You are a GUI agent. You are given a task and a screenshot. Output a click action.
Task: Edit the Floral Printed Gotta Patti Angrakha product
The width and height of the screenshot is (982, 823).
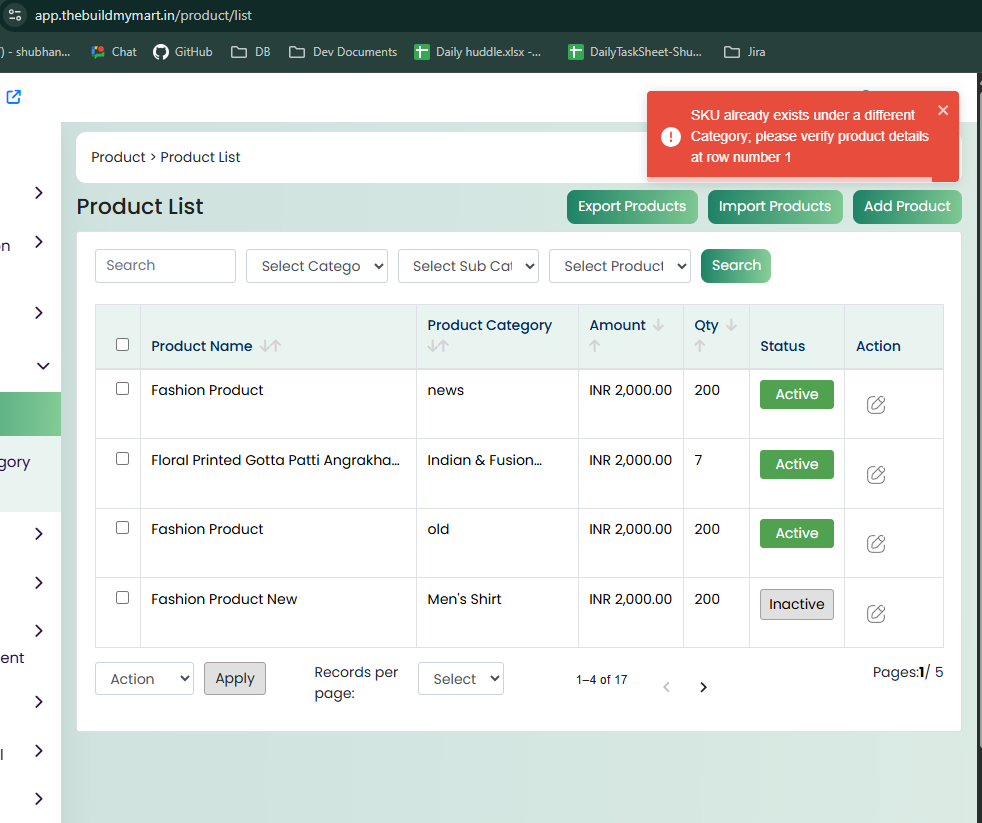(x=876, y=475)
